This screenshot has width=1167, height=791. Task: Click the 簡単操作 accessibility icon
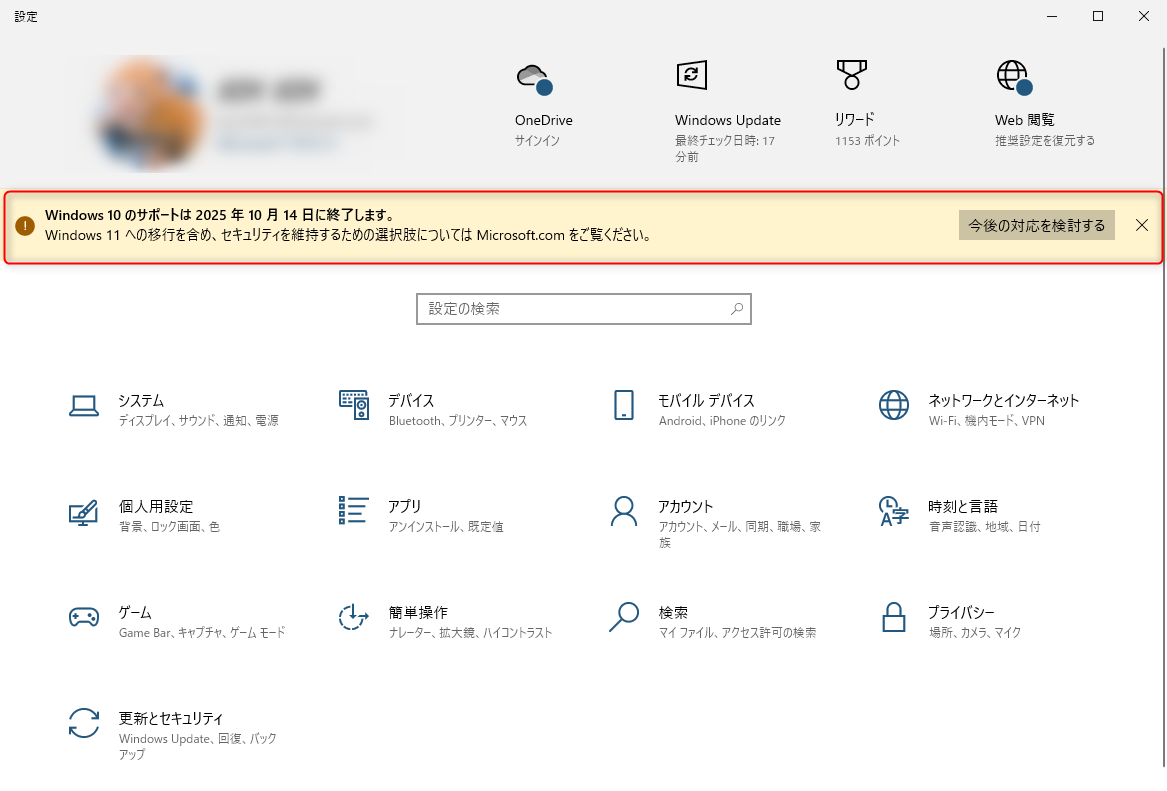click(354, 617)
